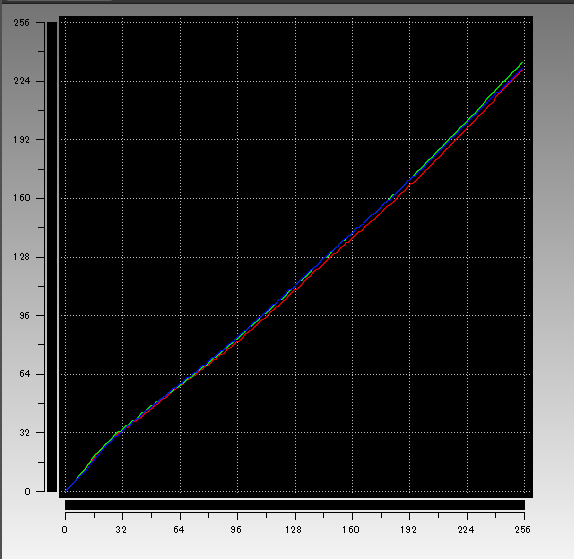Click grid intersection of input 64, output 192
Image resolution: width=574 pixels, height=559 pixels.
[180, 139]
